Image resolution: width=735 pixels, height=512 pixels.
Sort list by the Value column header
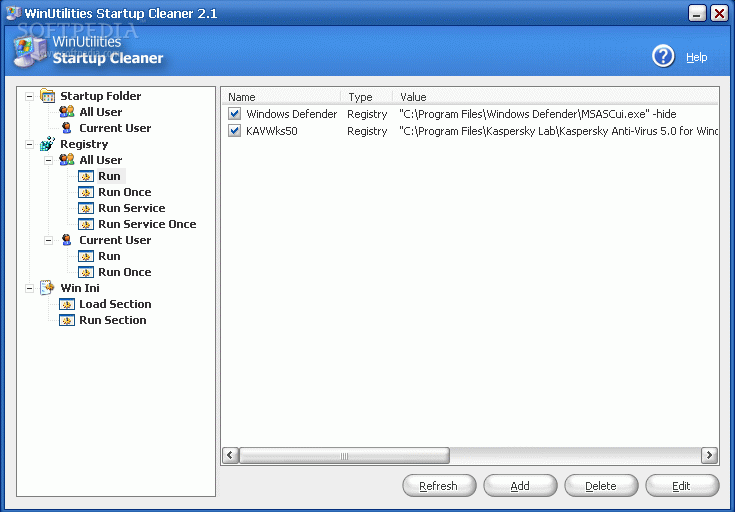[x=555, y=97]
